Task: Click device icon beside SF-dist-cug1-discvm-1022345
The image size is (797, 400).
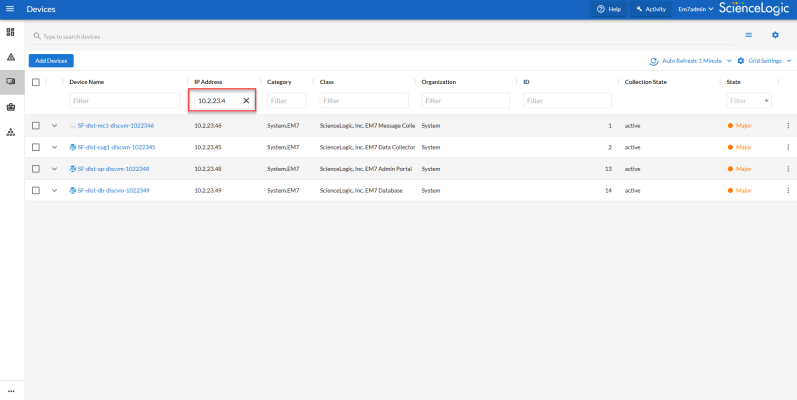Action: (73, 147)
